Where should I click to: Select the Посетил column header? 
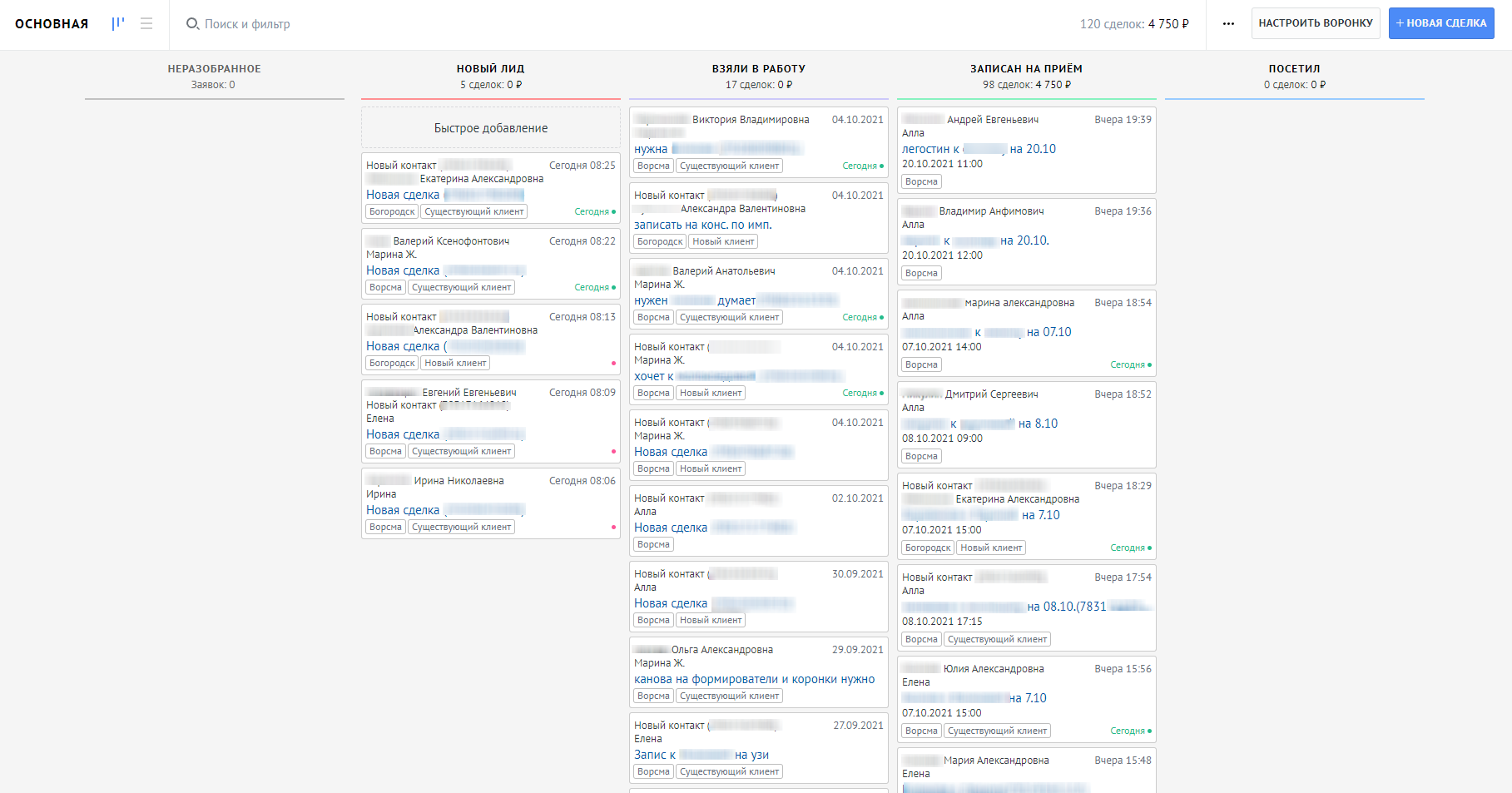1295,69
